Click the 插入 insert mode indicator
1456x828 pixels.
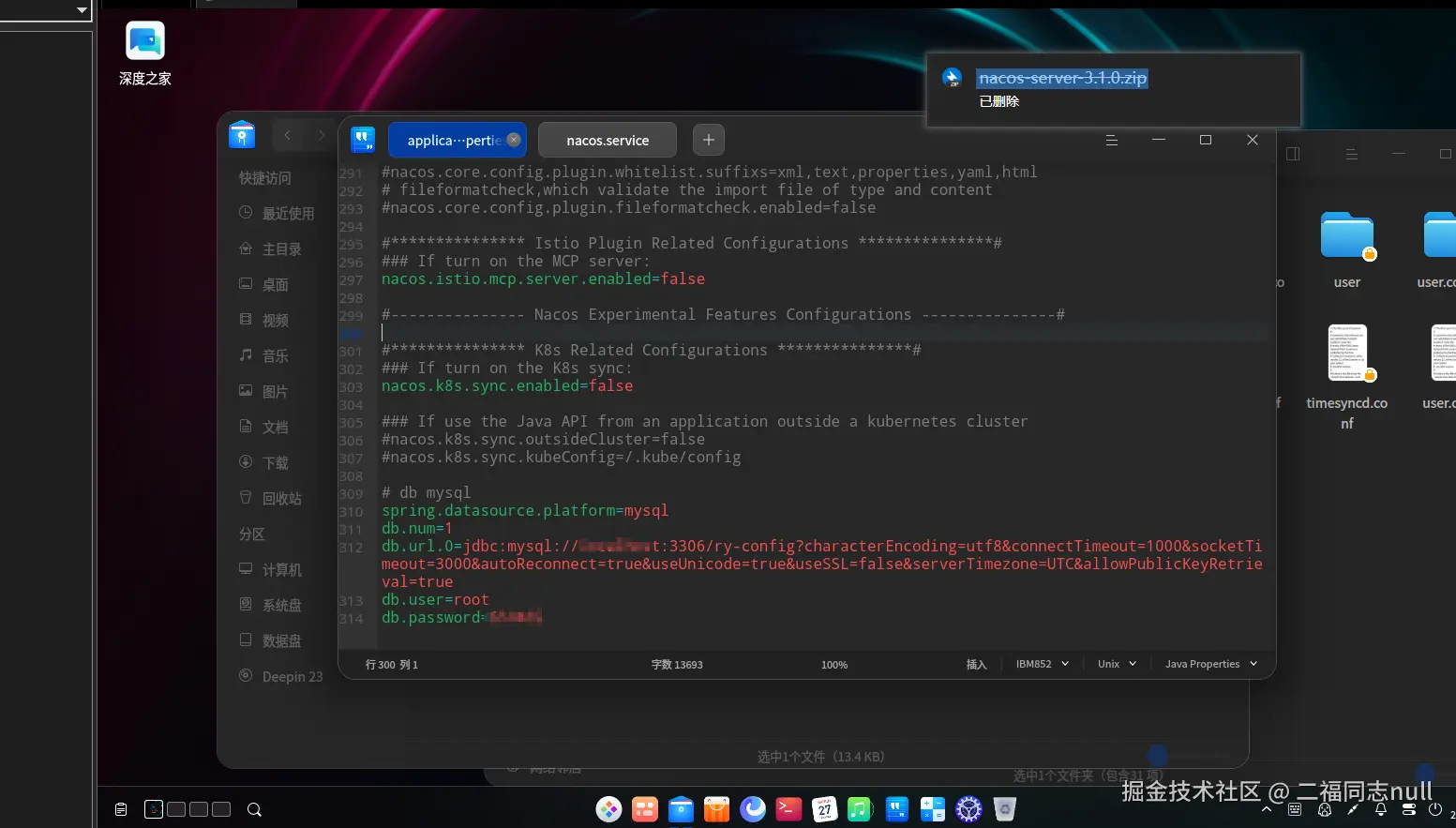[976, 664]
